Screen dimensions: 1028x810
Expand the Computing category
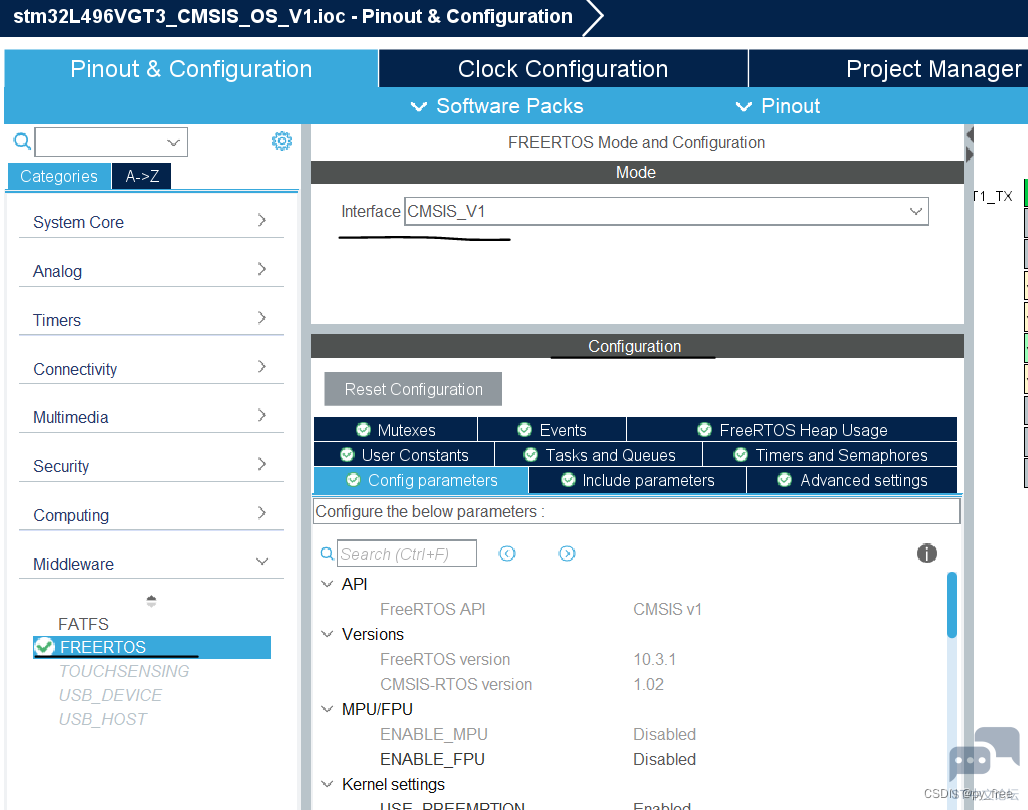tap(151, 515)
